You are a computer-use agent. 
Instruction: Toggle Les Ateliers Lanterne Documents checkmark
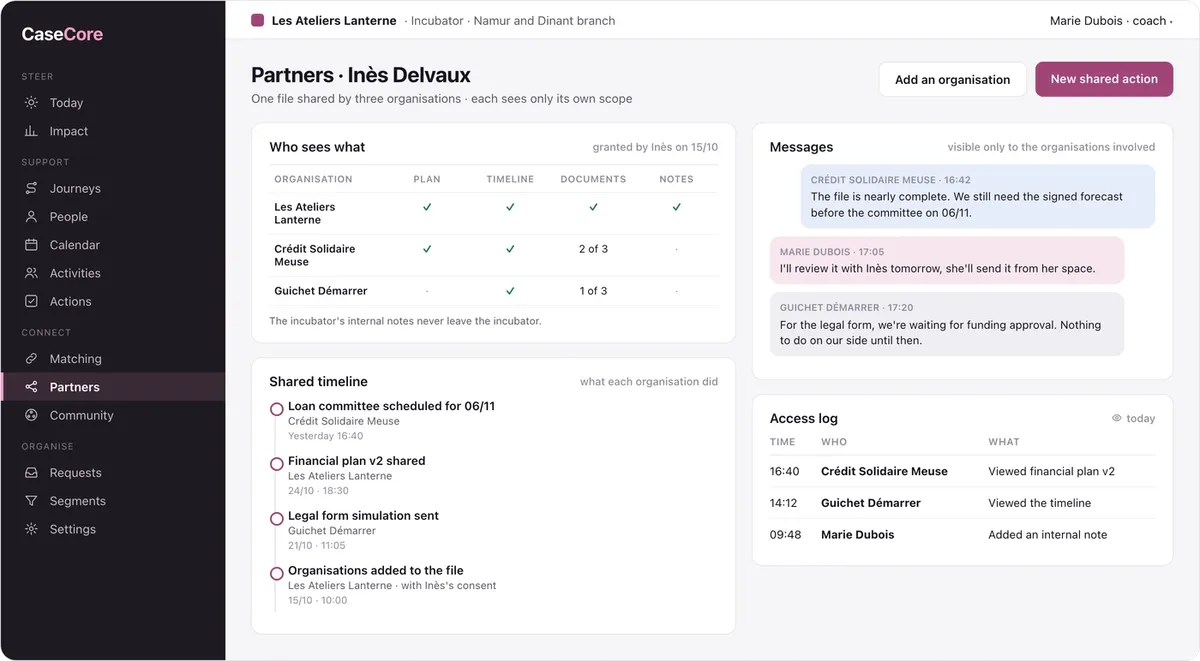click(593, 207)
